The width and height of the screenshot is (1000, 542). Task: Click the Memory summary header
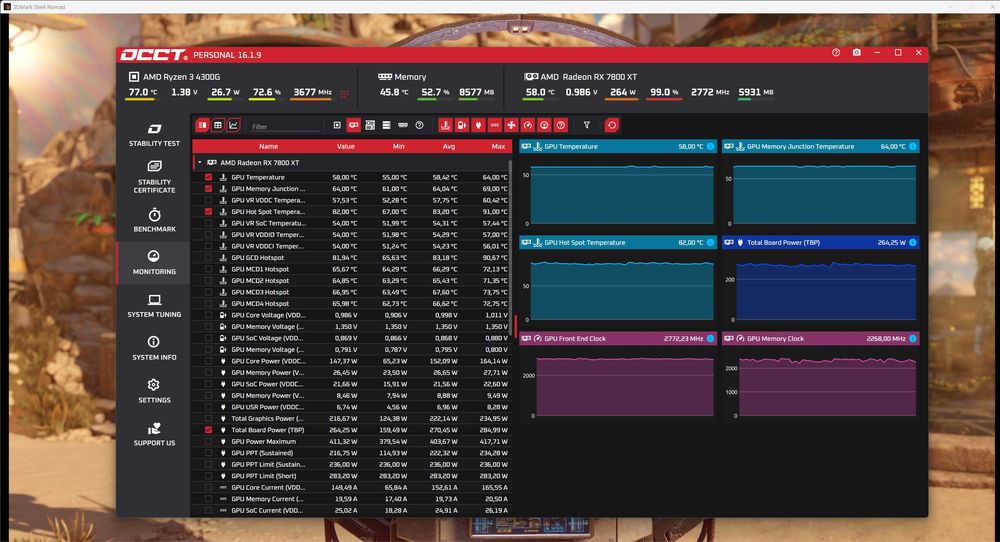(x=402, y=77)
